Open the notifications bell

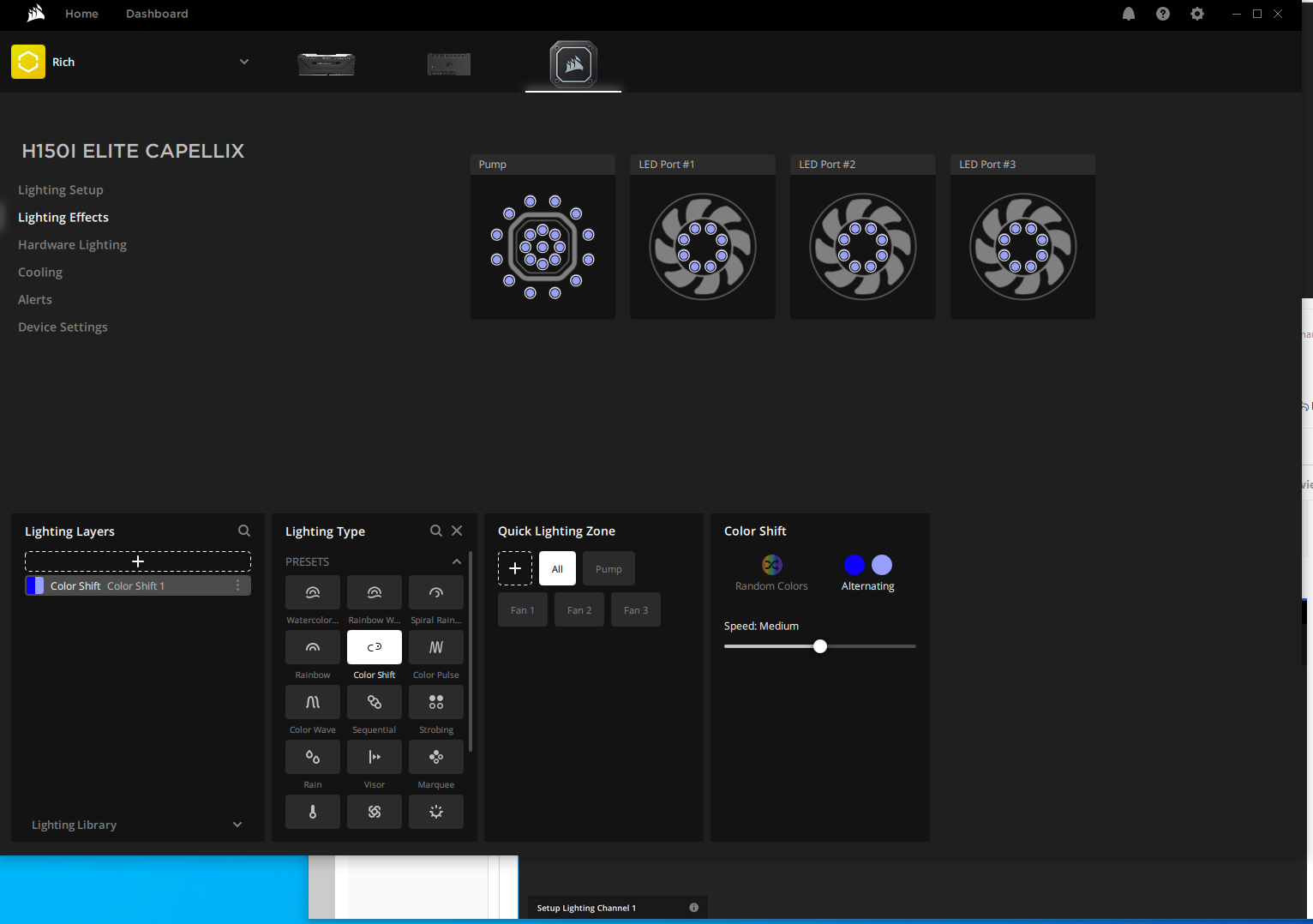click(x=1129, y=14)
